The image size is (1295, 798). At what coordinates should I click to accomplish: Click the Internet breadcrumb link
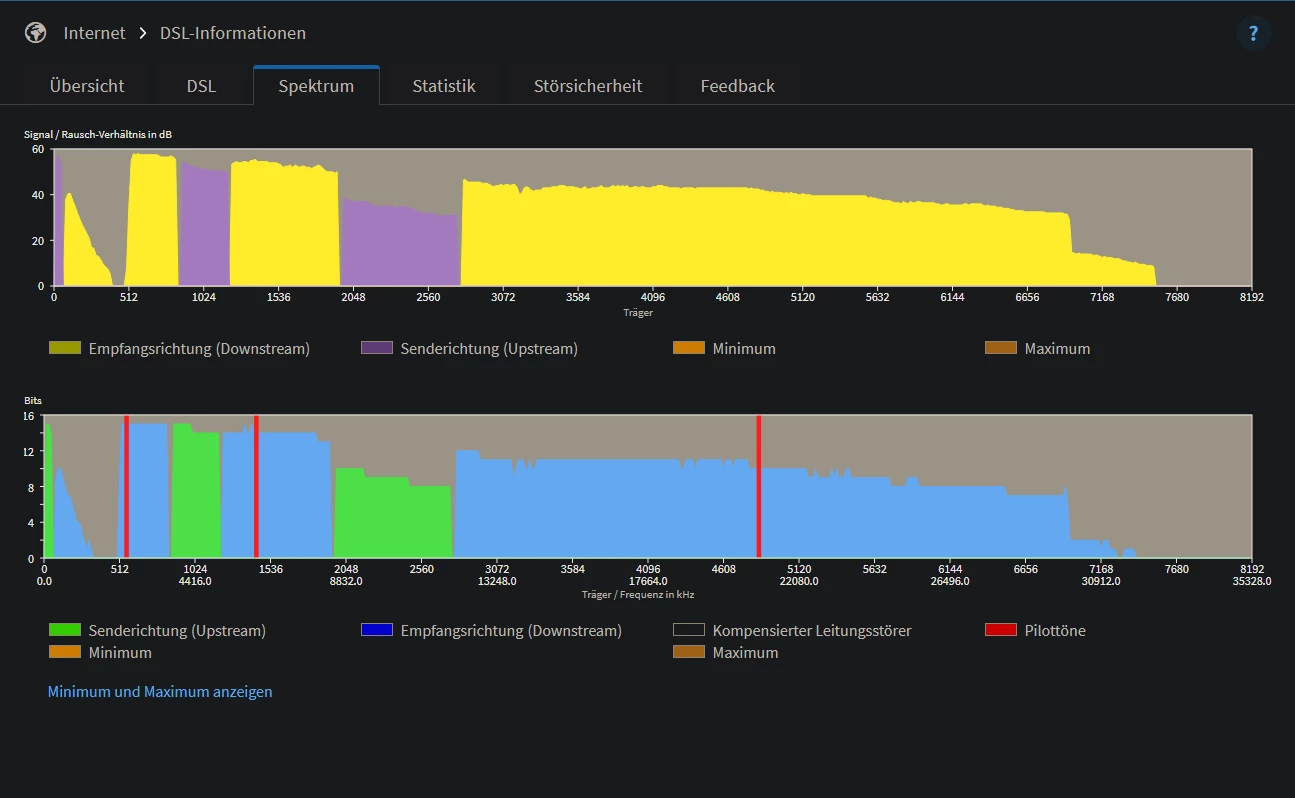click(x=94, y=33)
